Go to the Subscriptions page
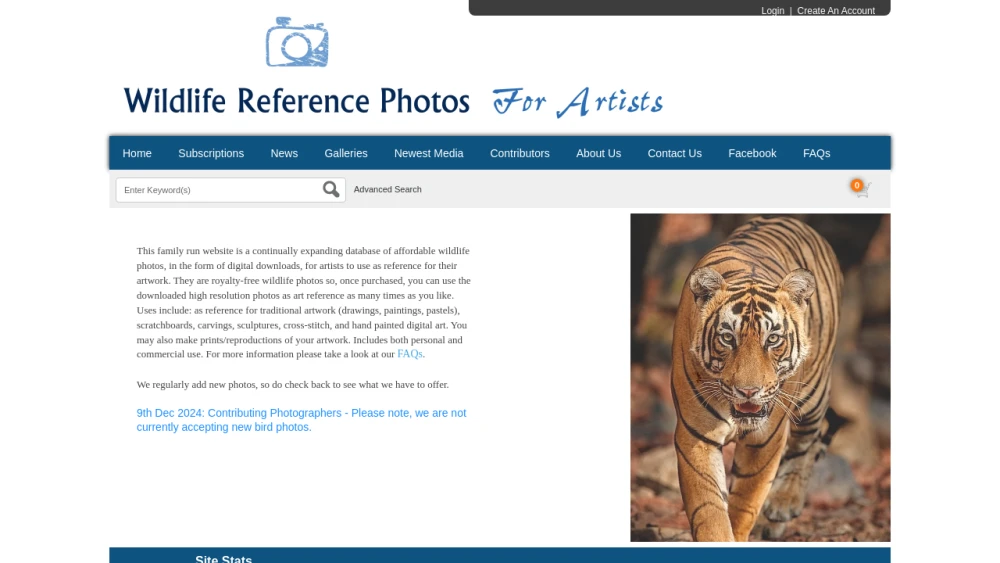1000x563 pixels. (x=211, y=153)
